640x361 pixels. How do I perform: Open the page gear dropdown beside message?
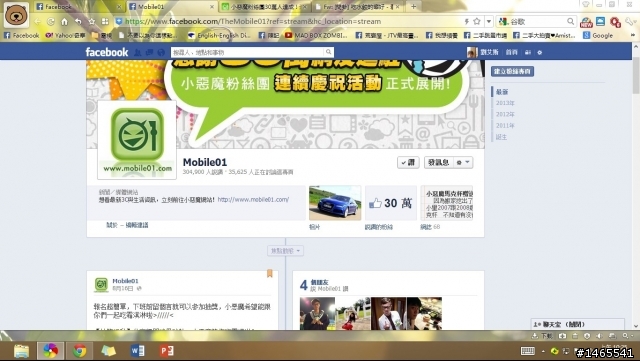pyautogui.click(x=463, y=163)
